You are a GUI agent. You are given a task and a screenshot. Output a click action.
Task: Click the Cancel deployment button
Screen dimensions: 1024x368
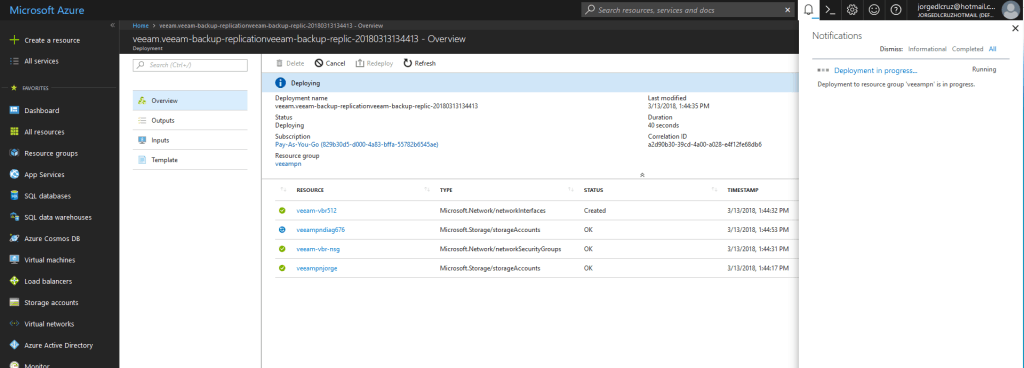[330, 63]
